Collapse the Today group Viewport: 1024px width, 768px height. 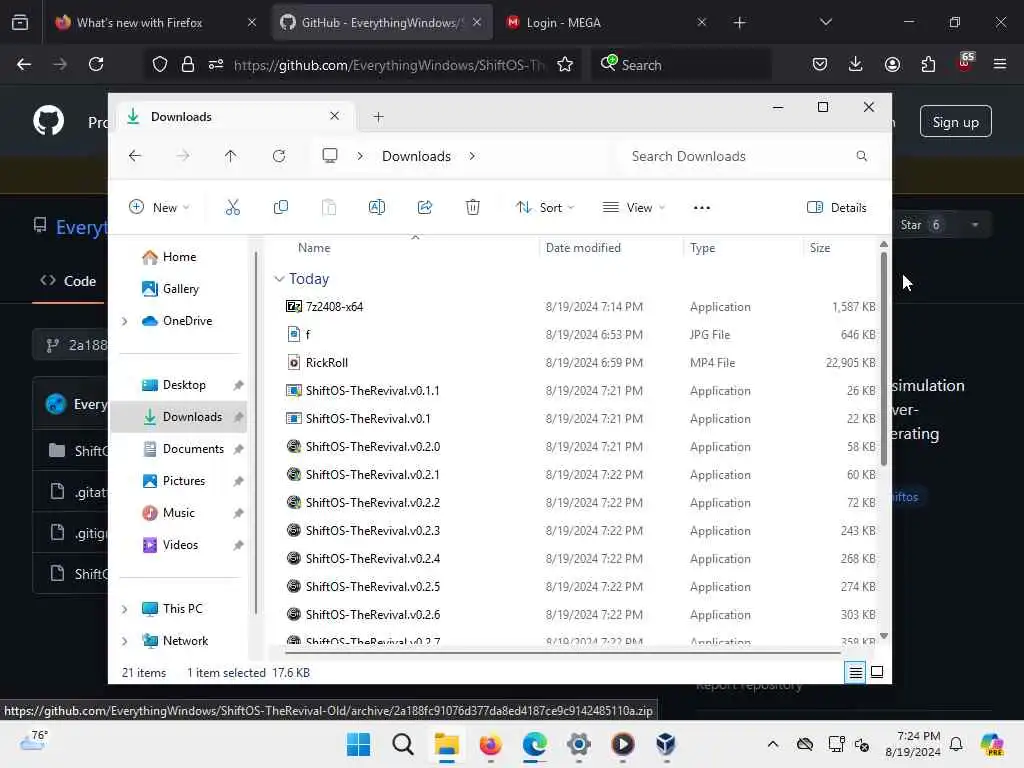point(280,279)
